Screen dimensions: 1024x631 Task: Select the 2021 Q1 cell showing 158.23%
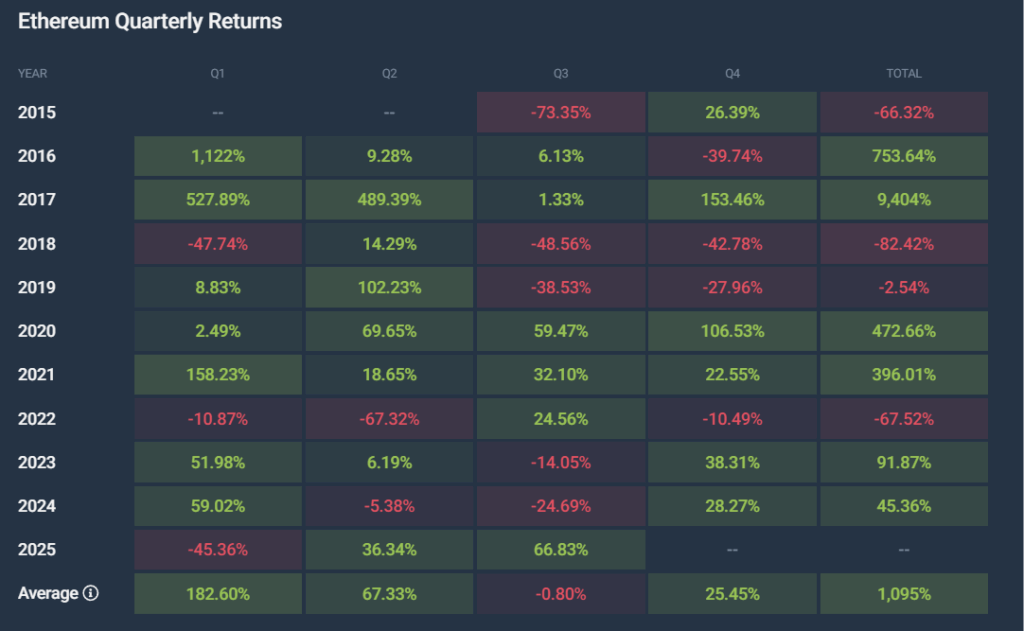pyautogui.click(x=218, y=375)
